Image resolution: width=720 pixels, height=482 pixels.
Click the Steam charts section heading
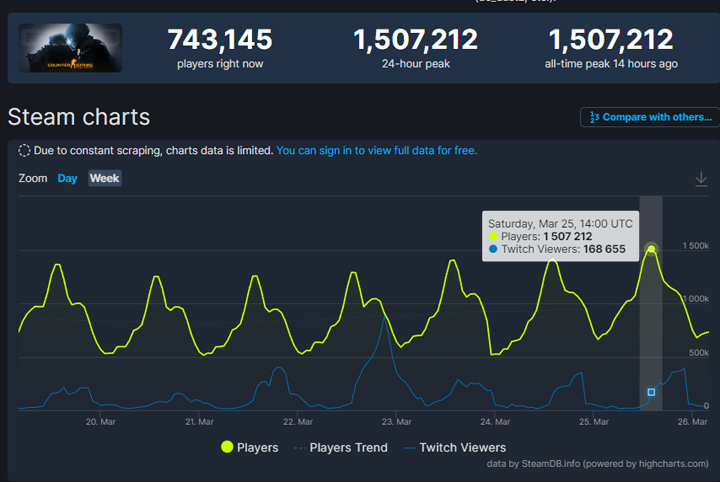click(x=78, y=117)
